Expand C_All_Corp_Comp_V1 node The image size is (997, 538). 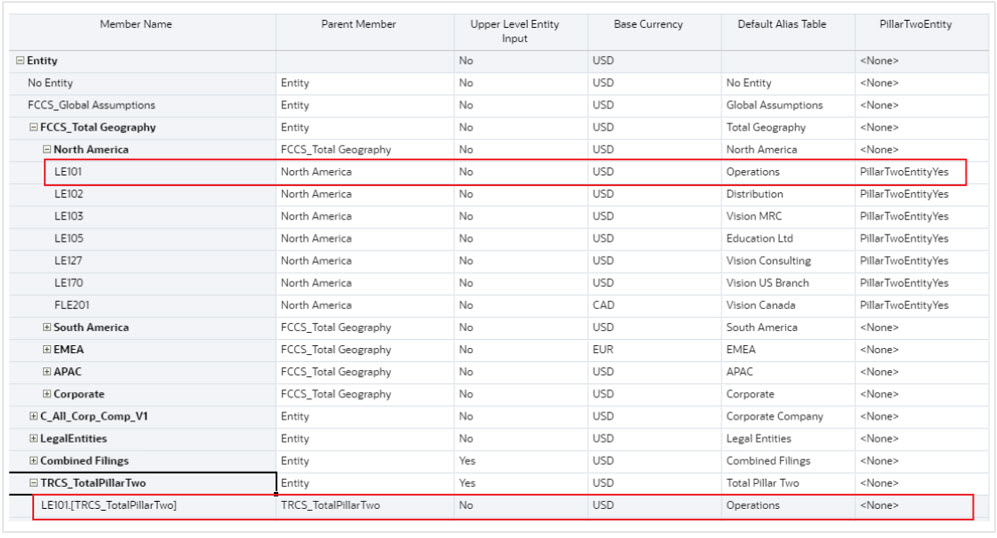tap(33, 417)
